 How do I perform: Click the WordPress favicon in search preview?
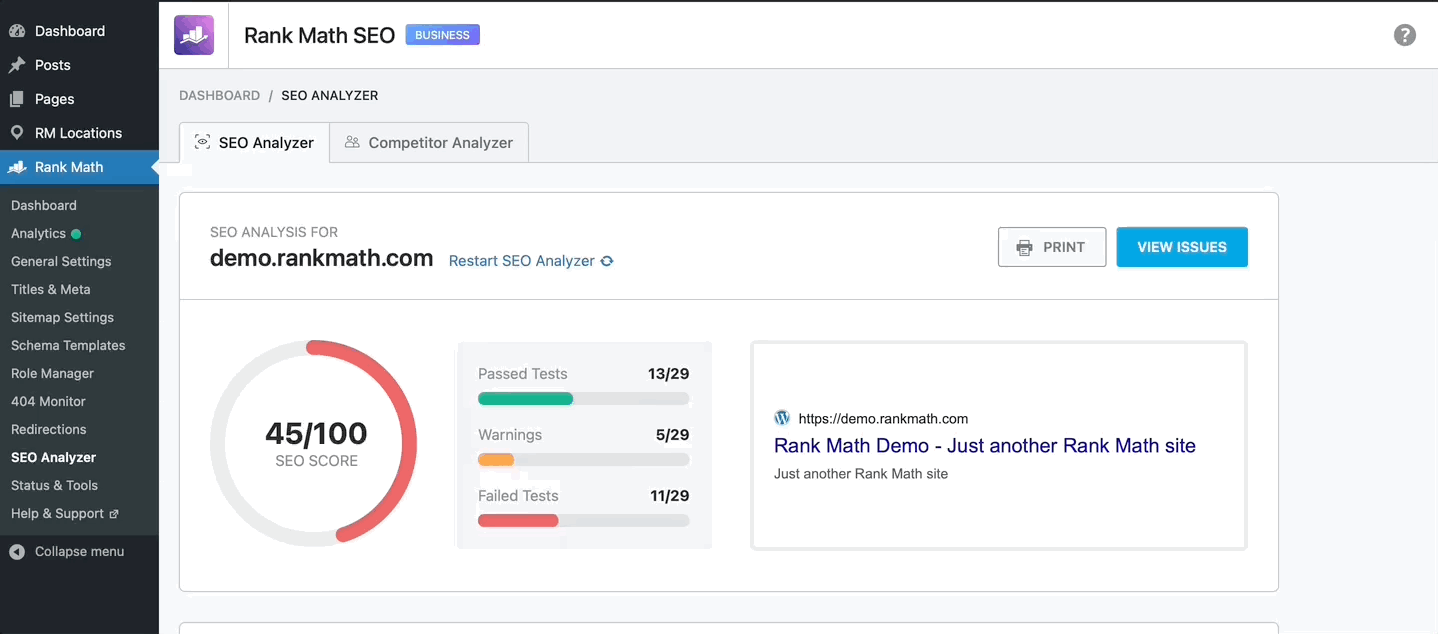coord(782,418)
